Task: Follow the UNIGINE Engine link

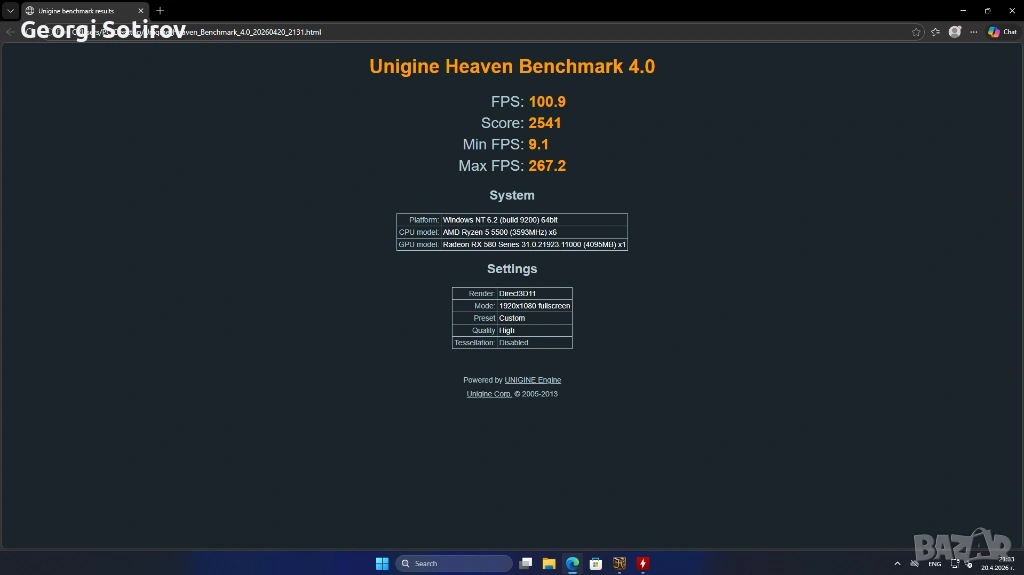Action: pos(532,380)
